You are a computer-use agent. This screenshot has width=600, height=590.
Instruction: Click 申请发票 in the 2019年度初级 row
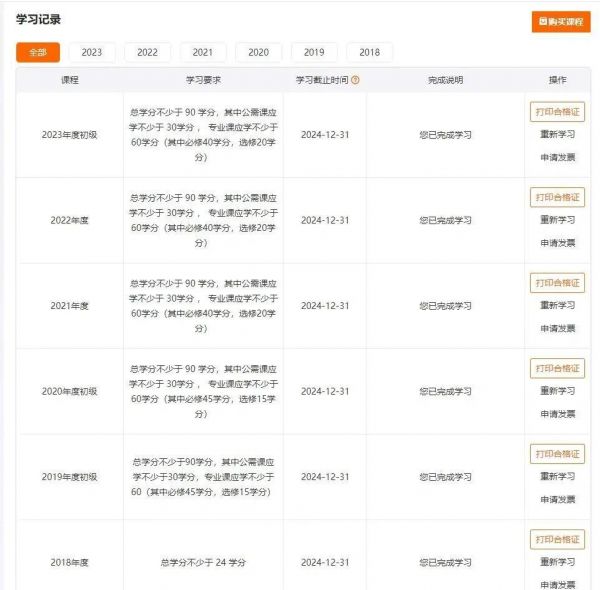click(558, 499)
